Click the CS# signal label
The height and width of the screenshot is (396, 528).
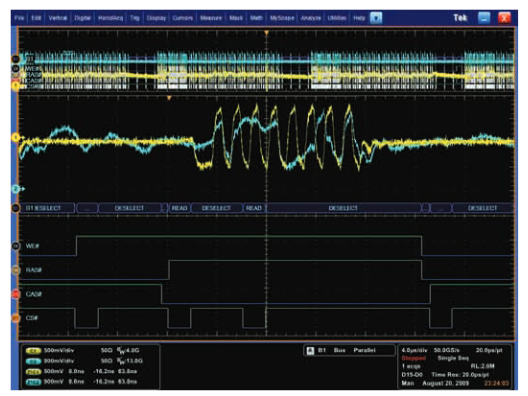(32, 318)
